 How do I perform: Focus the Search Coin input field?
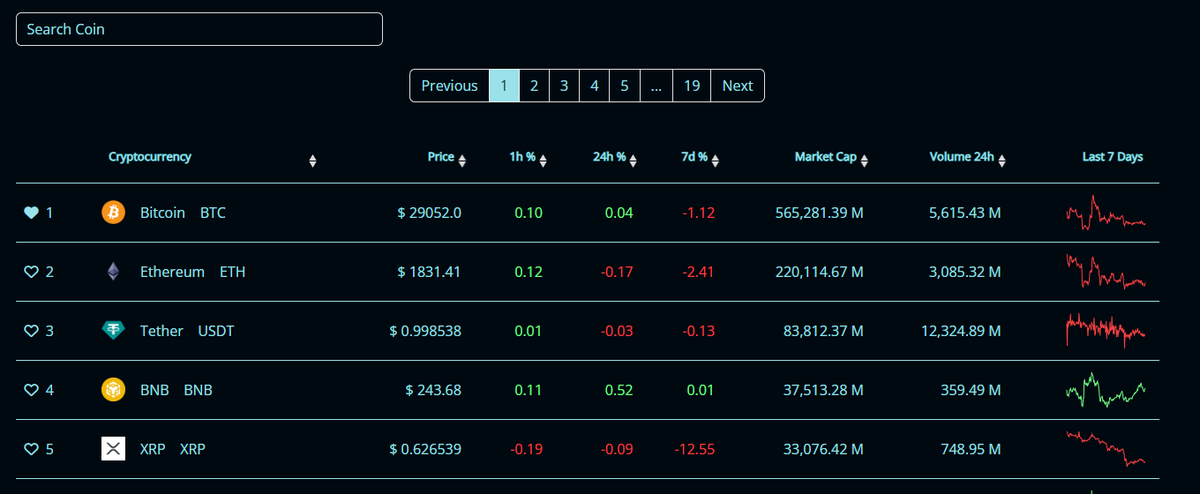[199, 29]
